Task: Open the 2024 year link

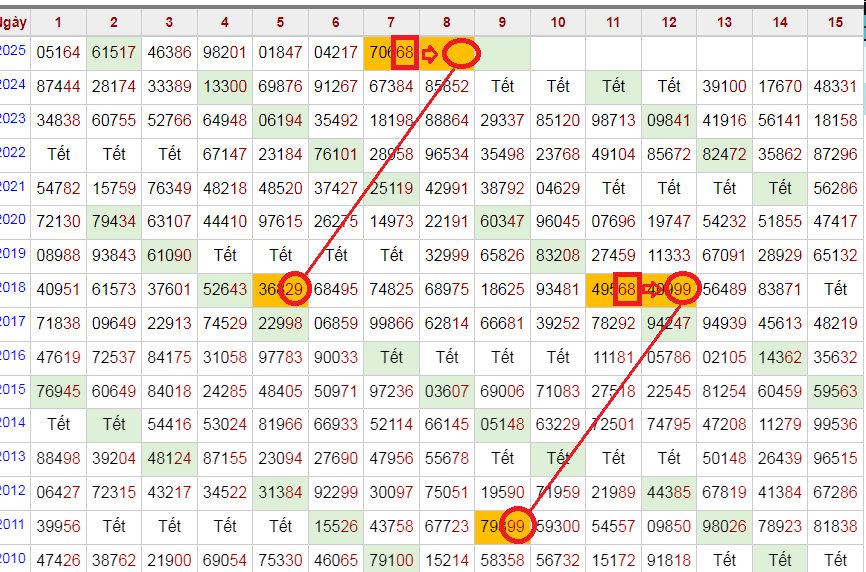Action: 12,85
